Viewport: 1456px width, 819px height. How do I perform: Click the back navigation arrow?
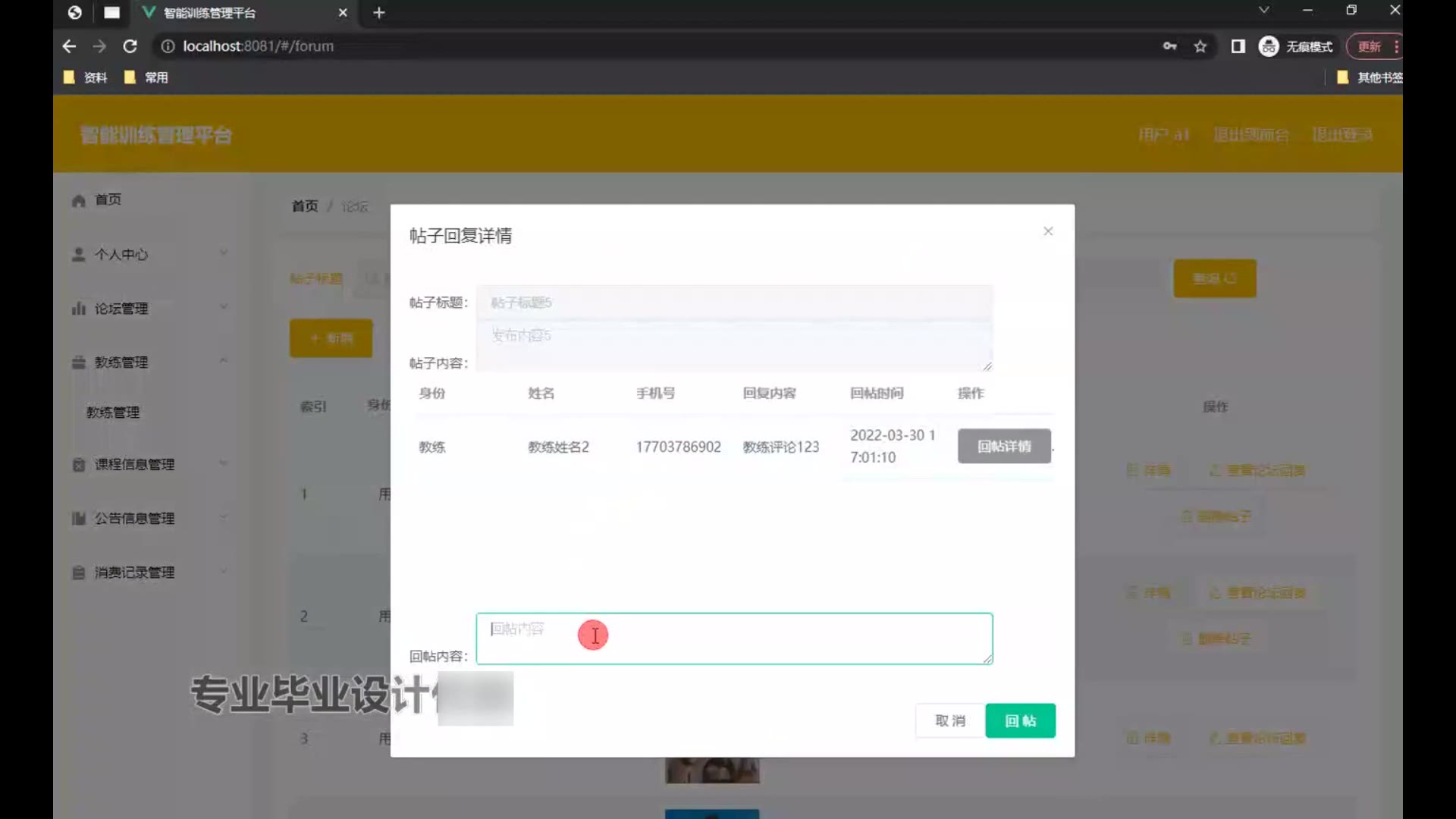69,46
